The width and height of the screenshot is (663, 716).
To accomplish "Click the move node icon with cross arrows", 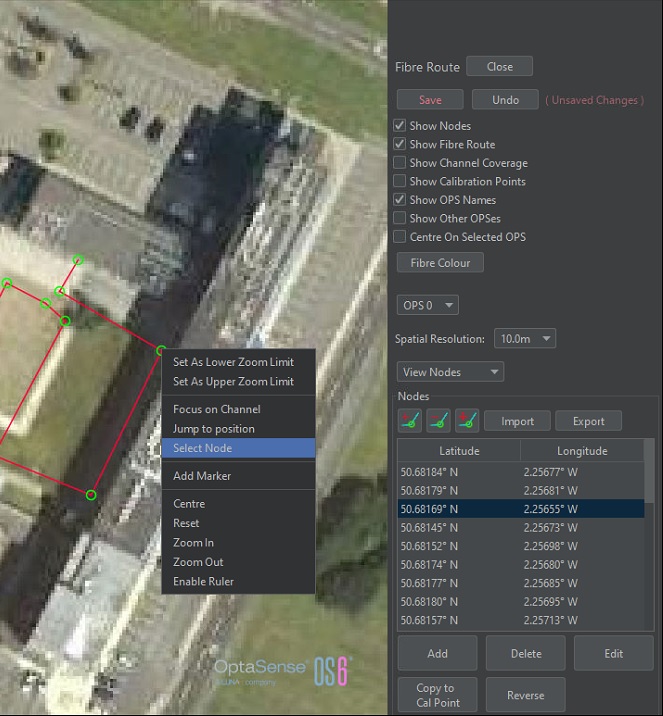I will 467,421.
